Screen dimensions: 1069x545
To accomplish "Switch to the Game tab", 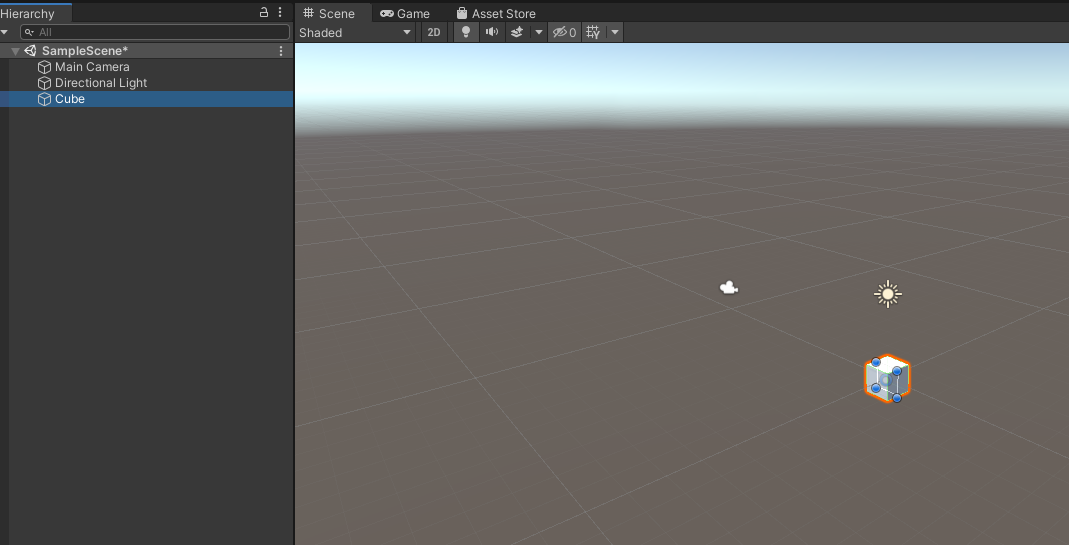I will coord(405,14).
